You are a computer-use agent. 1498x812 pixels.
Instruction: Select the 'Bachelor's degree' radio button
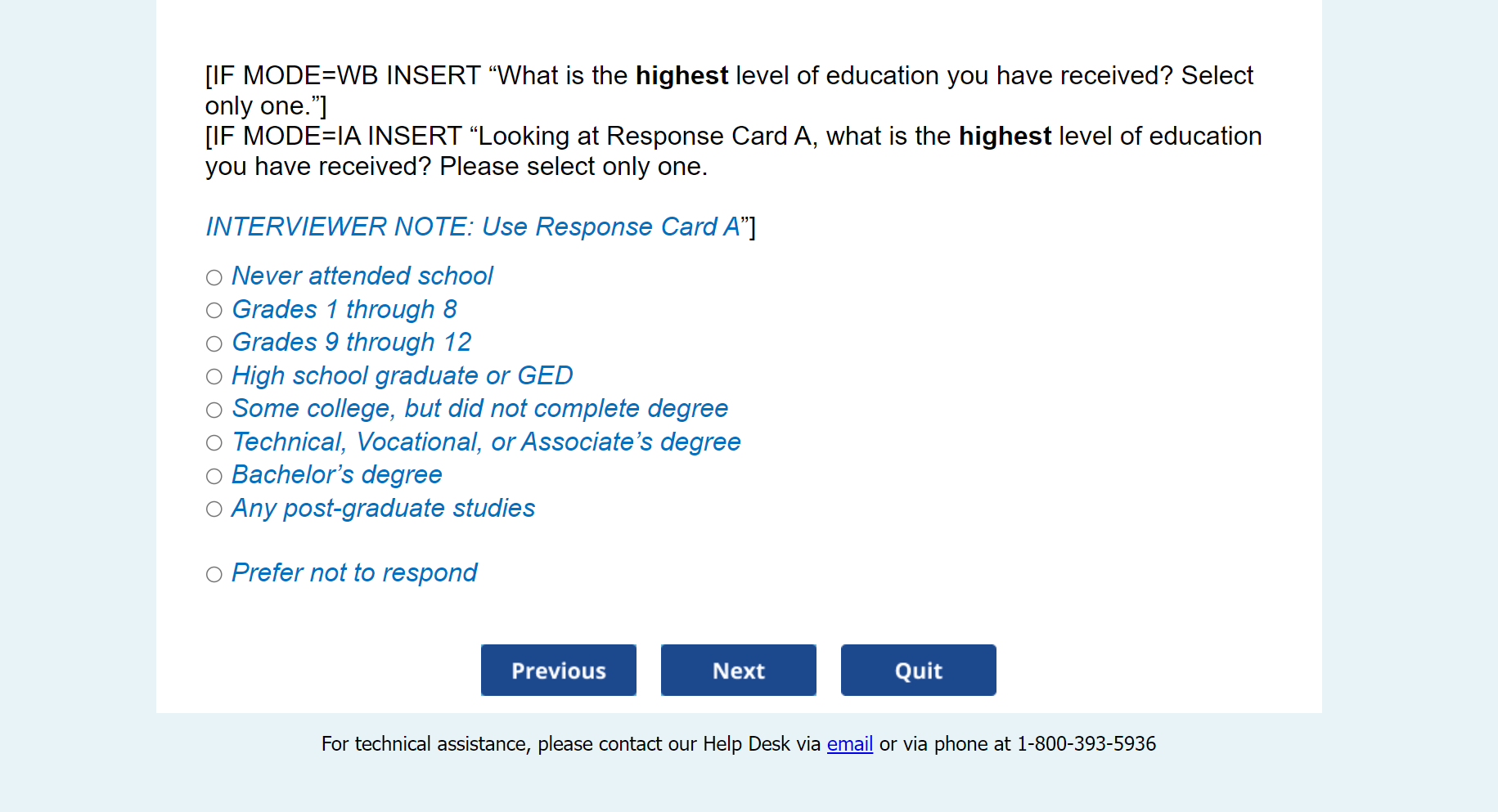tap(214, 477)
